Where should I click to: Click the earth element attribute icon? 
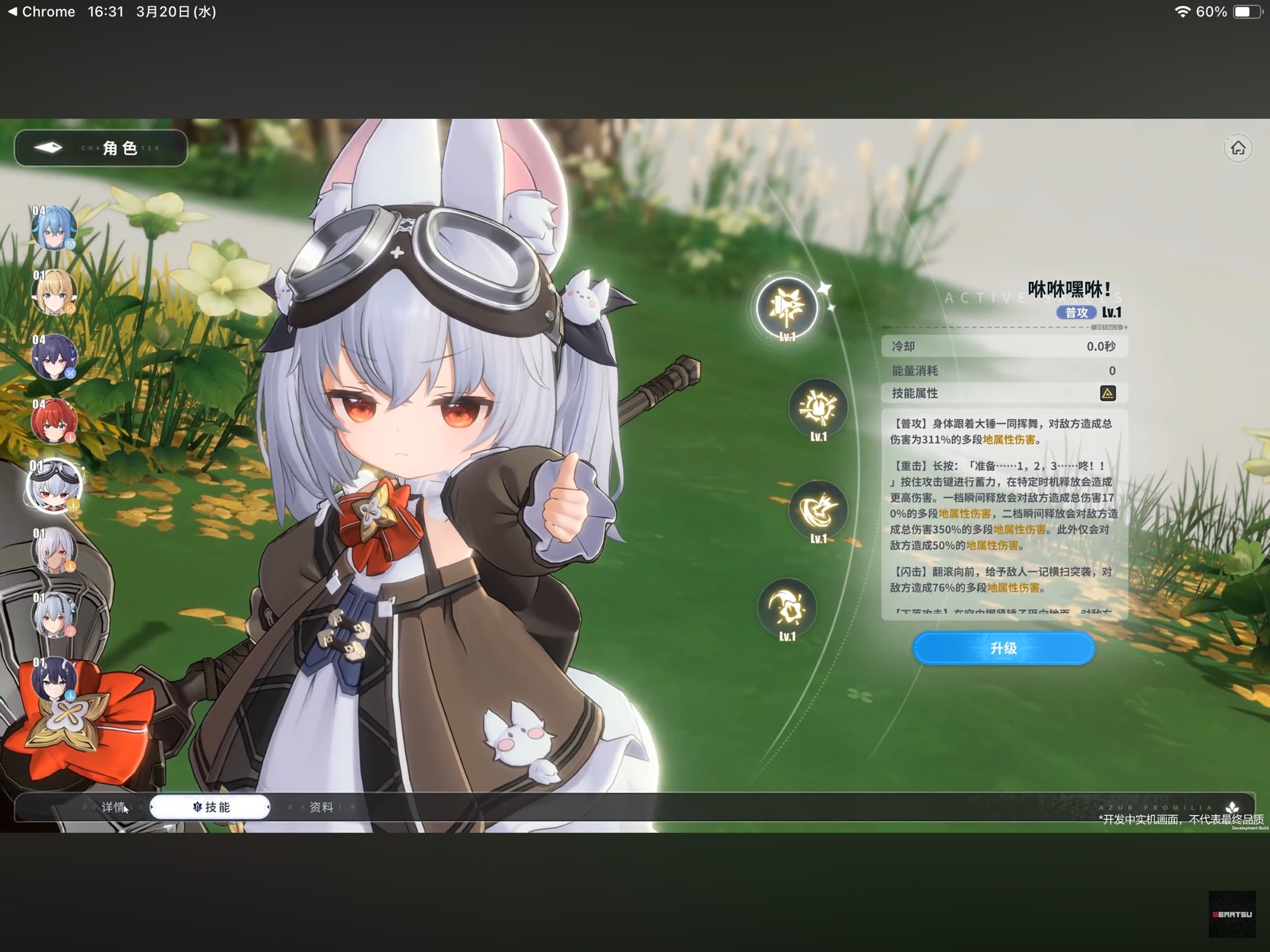click(1108, 393)
